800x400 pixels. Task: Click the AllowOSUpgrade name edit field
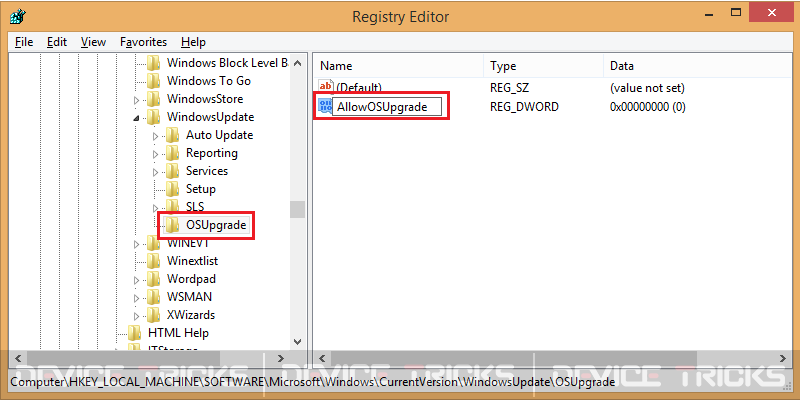pyautogui.click(x=387, y=107)
